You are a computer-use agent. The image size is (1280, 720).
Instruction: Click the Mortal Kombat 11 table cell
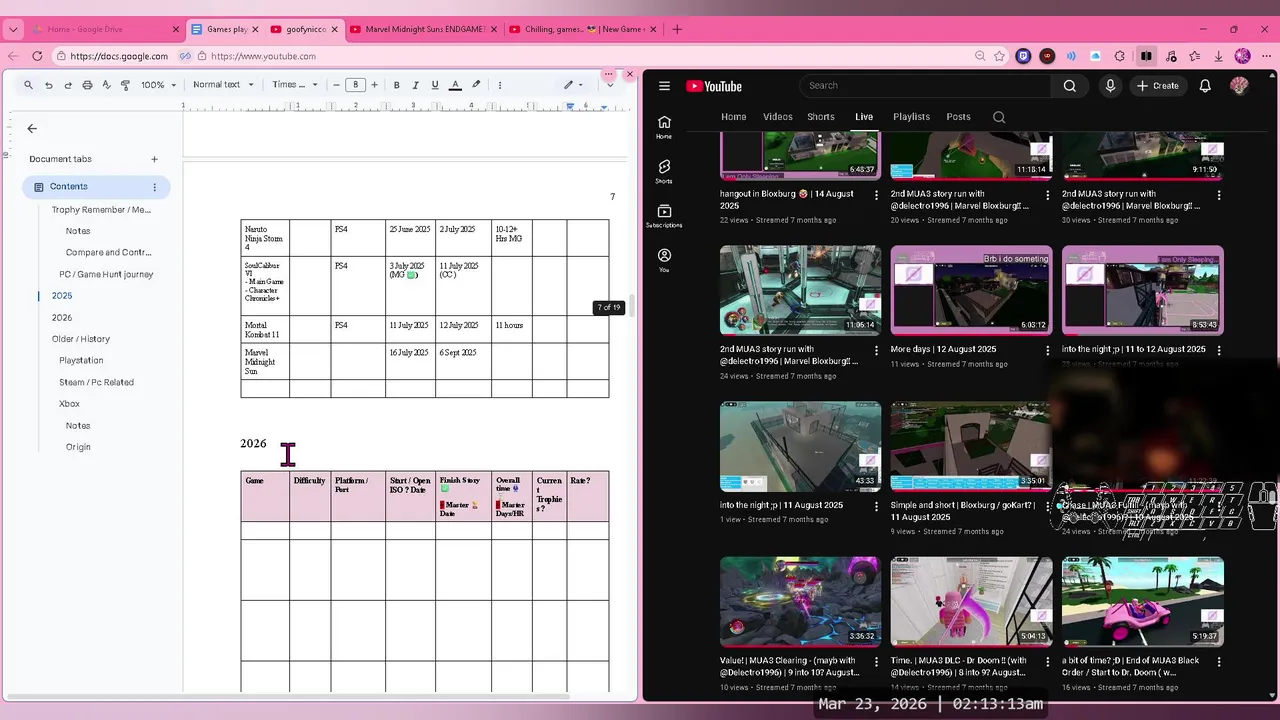click(x=265, y=329)
